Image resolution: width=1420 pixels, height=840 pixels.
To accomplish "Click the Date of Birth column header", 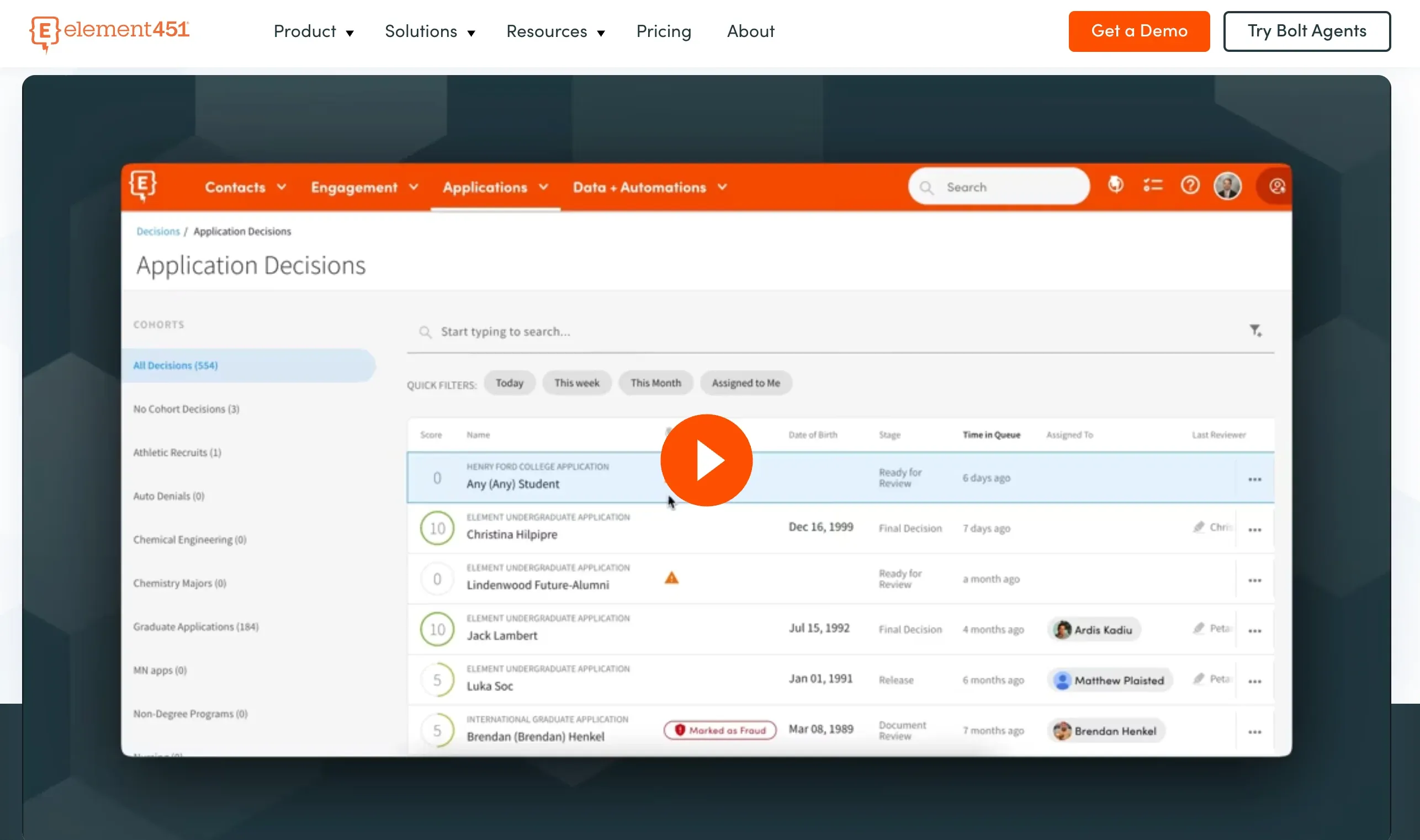I will coord(813,435).
